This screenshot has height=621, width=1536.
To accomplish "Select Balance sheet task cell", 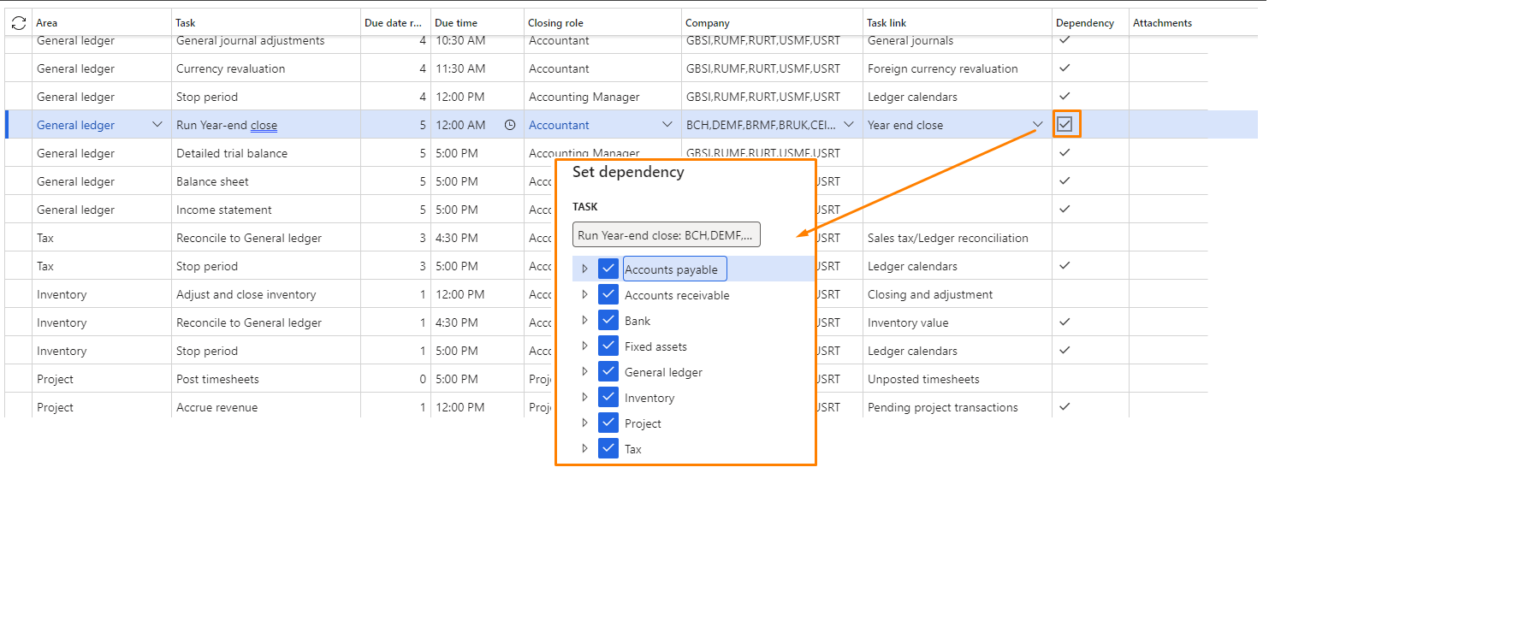I will [266, 181].
